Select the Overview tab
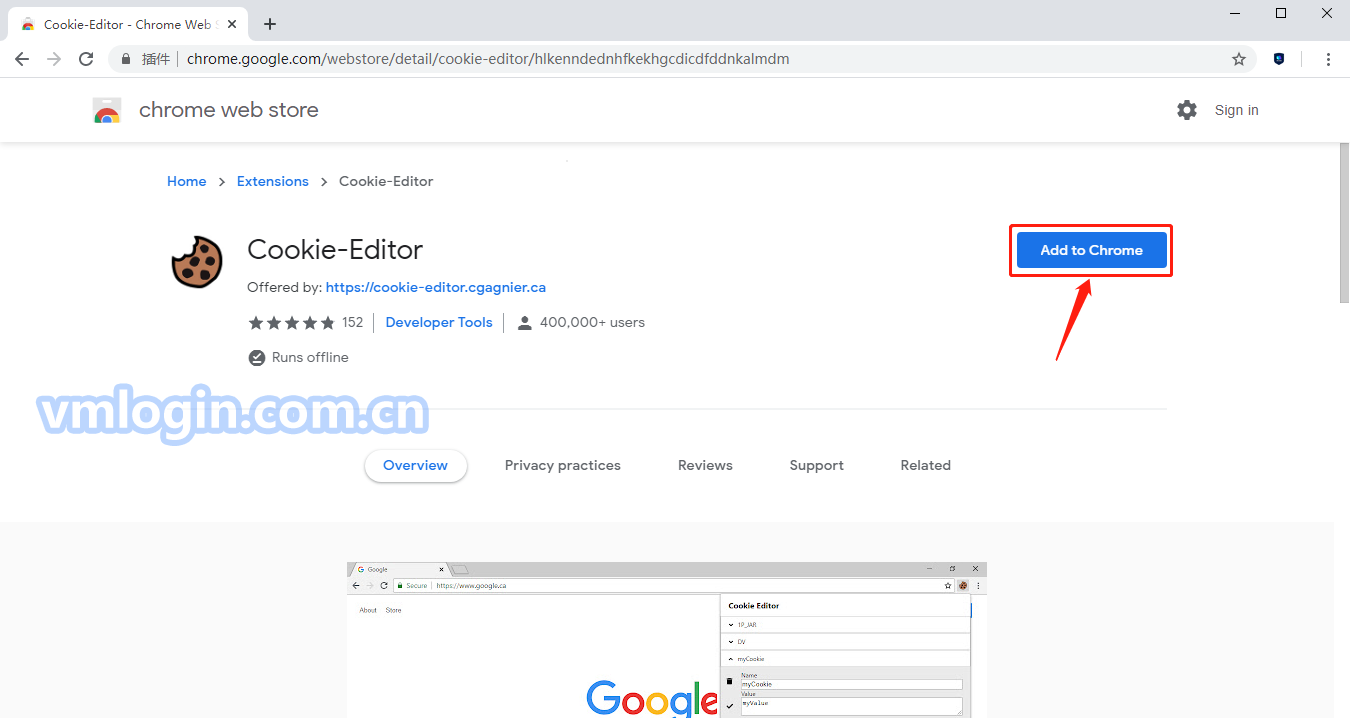The width and height of the screenshot is (1350, 718). click(x=415, y=465)
